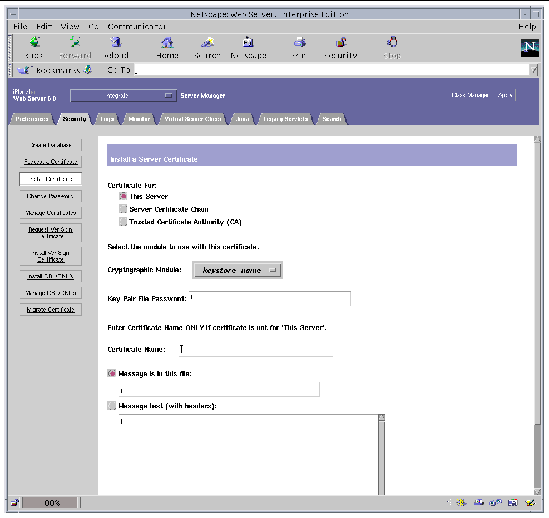Select the This Server radio button

[123, 196]
